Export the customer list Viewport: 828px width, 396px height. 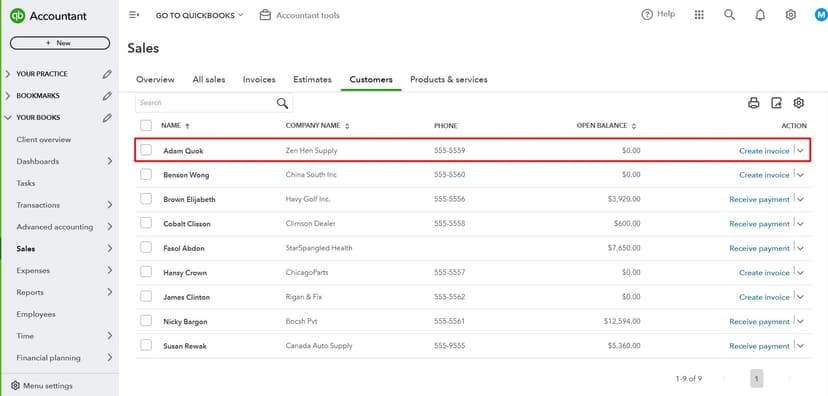pyautogui.click(x=776, y=103)
